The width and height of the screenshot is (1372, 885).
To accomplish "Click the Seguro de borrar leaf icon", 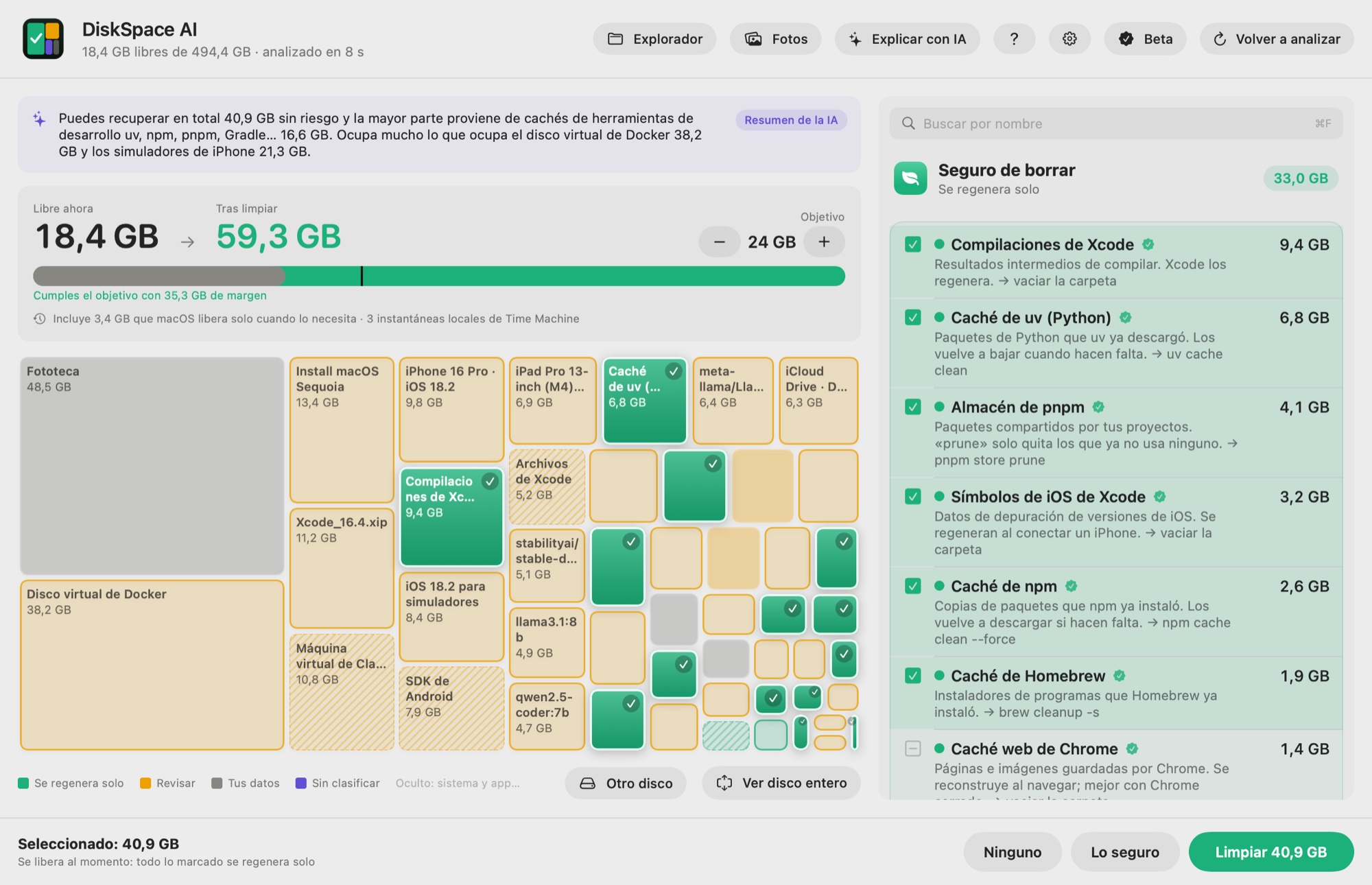I will tap(910, 178).
